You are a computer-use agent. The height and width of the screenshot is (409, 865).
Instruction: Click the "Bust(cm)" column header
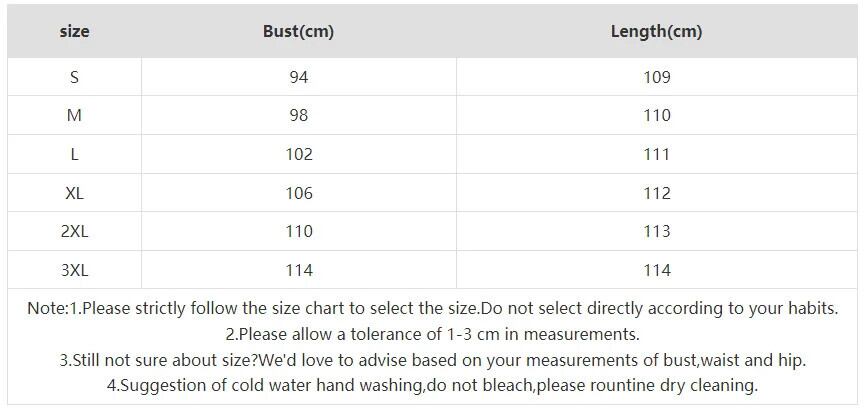point(298,31)
